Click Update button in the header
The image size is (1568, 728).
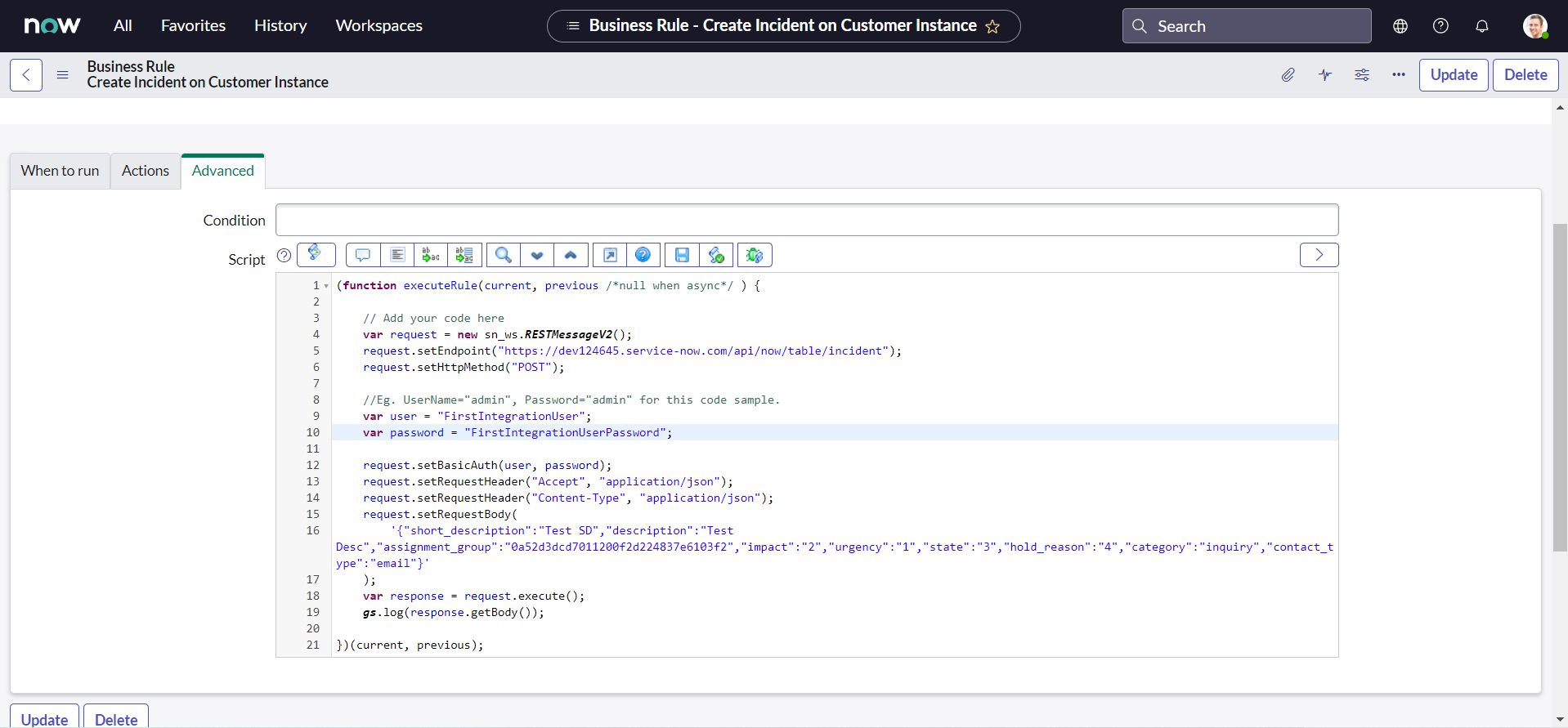click(1454, 75)
